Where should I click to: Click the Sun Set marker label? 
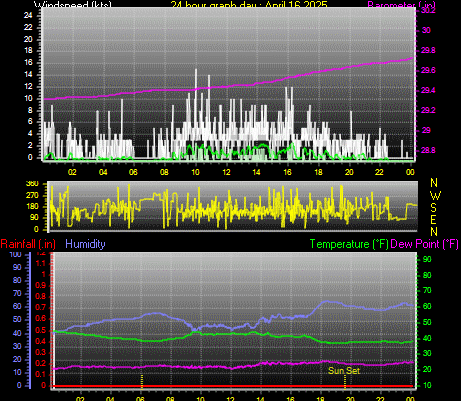(344, 370)
